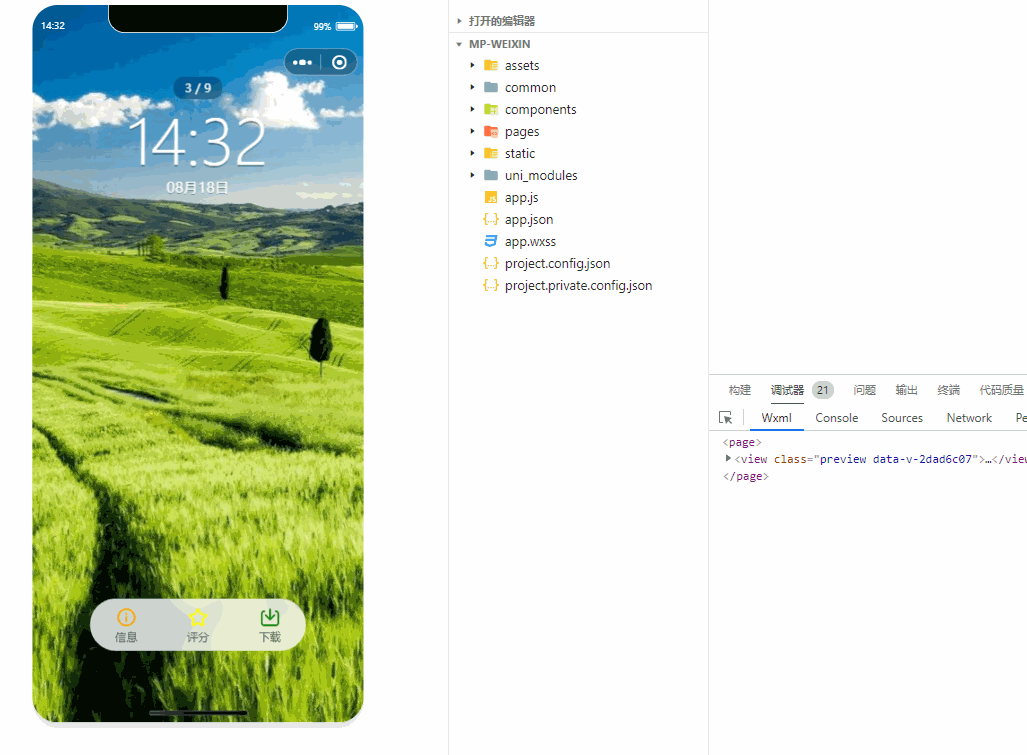Image resolution: width=1027 pixels, height=755 pixels.
Task: Click the assets folder icon
Action: coord(491,65)
